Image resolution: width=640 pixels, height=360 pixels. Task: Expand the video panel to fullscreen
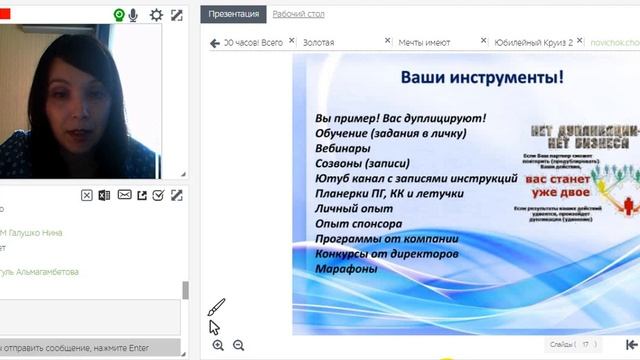tap(177, 15)
